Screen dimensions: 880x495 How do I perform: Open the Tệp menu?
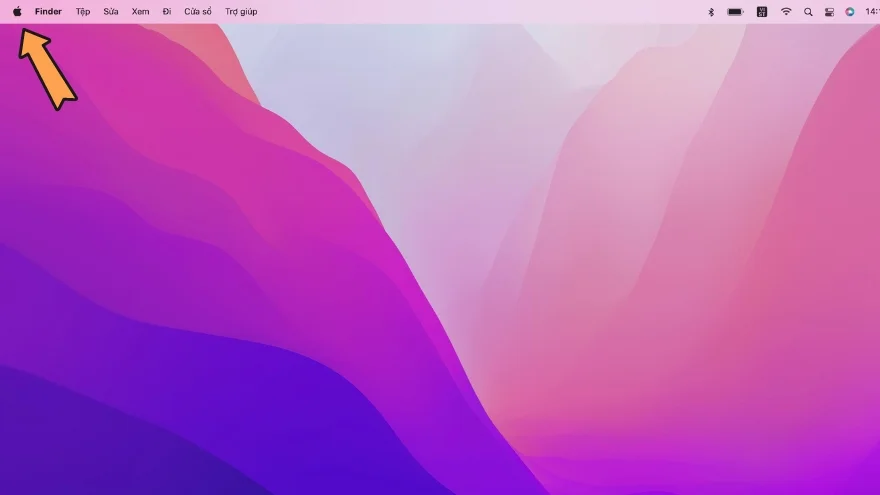point(83,12)
